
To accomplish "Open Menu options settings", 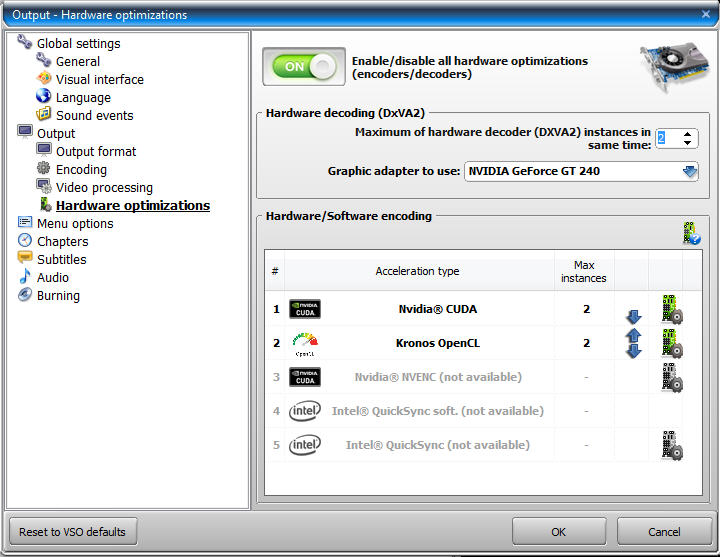I will click(75, 224).
